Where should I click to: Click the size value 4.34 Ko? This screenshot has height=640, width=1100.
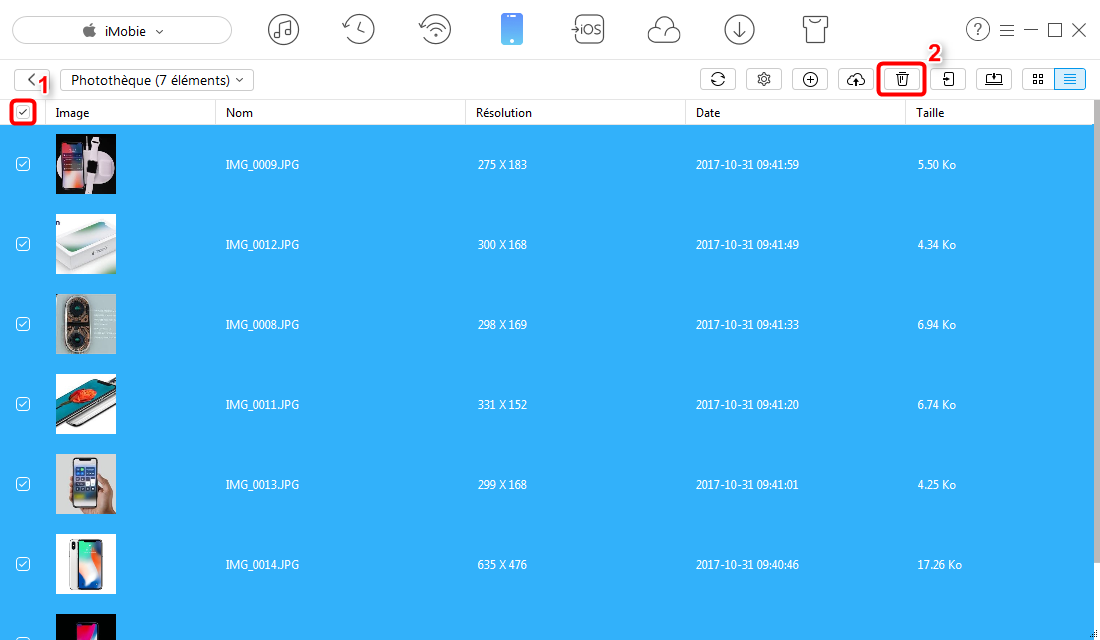coord(937,245)
